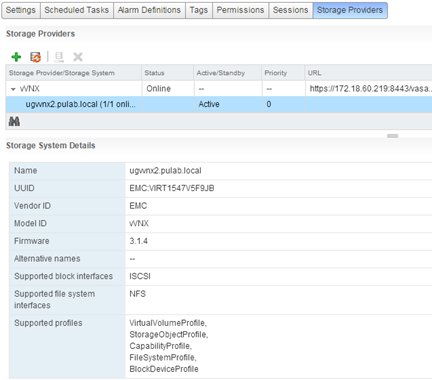
Task: Click StorageObjectProfile in supported profiles
Action: tap(169, 334)
